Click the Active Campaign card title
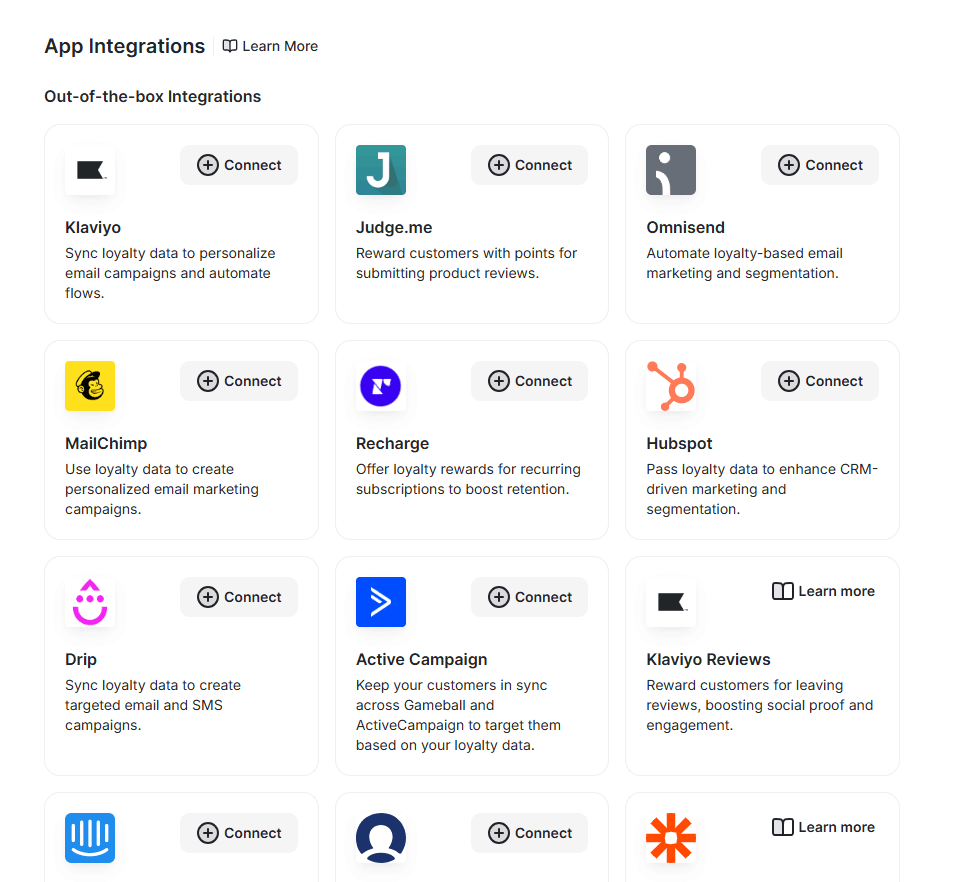This screenshot has width=970, height=882. pyautogui.click(x=421, y=659)
